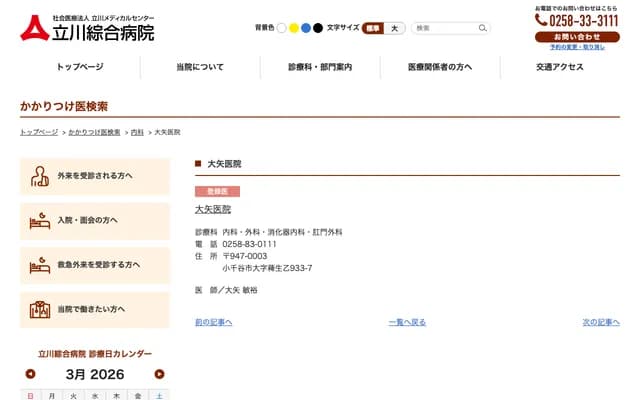
Task: Open the お問い合わせ contact button
Action: [x=577, y=37]
